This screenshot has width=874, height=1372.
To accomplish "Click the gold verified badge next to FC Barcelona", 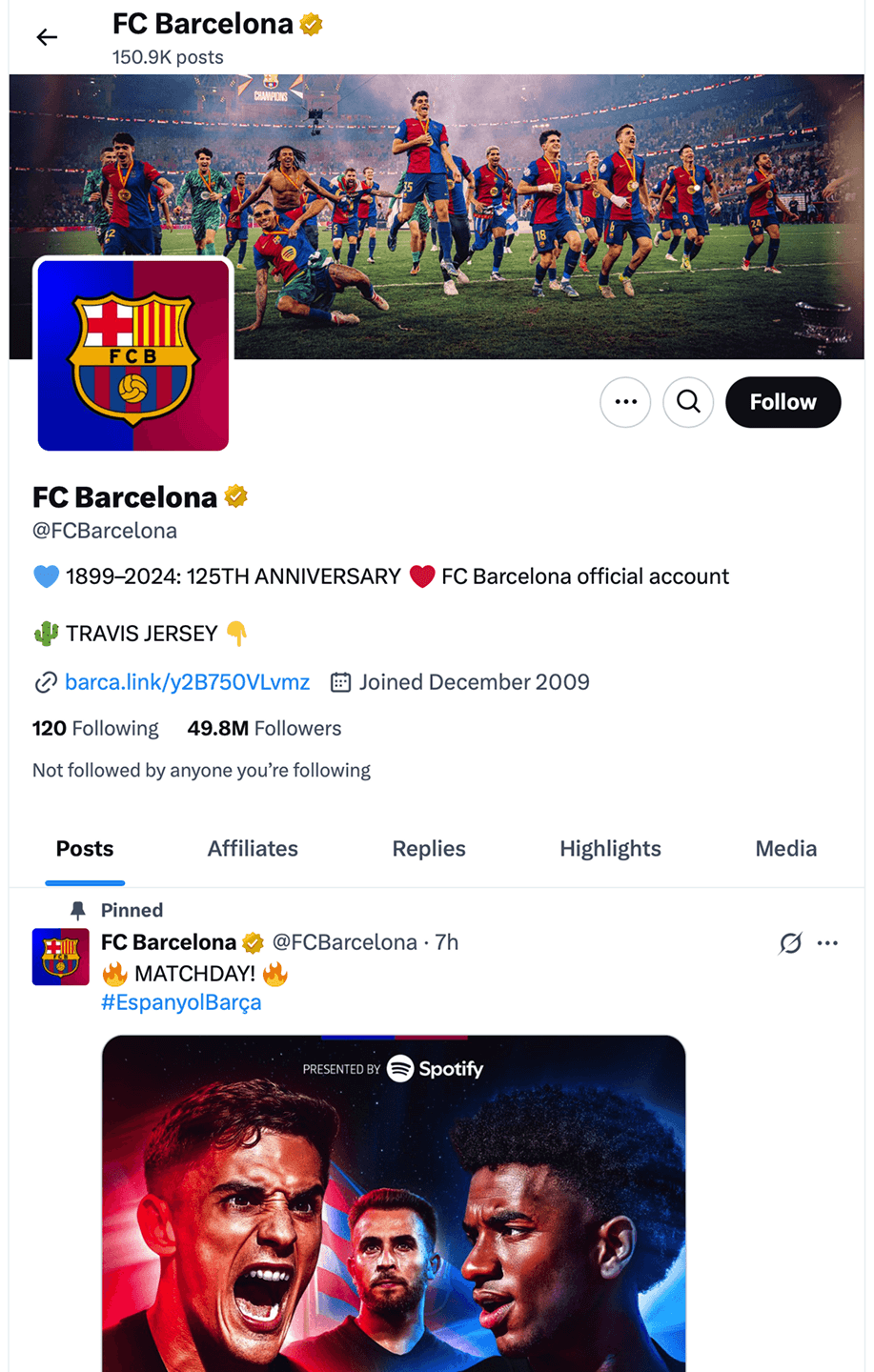I will [x=234, y=496].
